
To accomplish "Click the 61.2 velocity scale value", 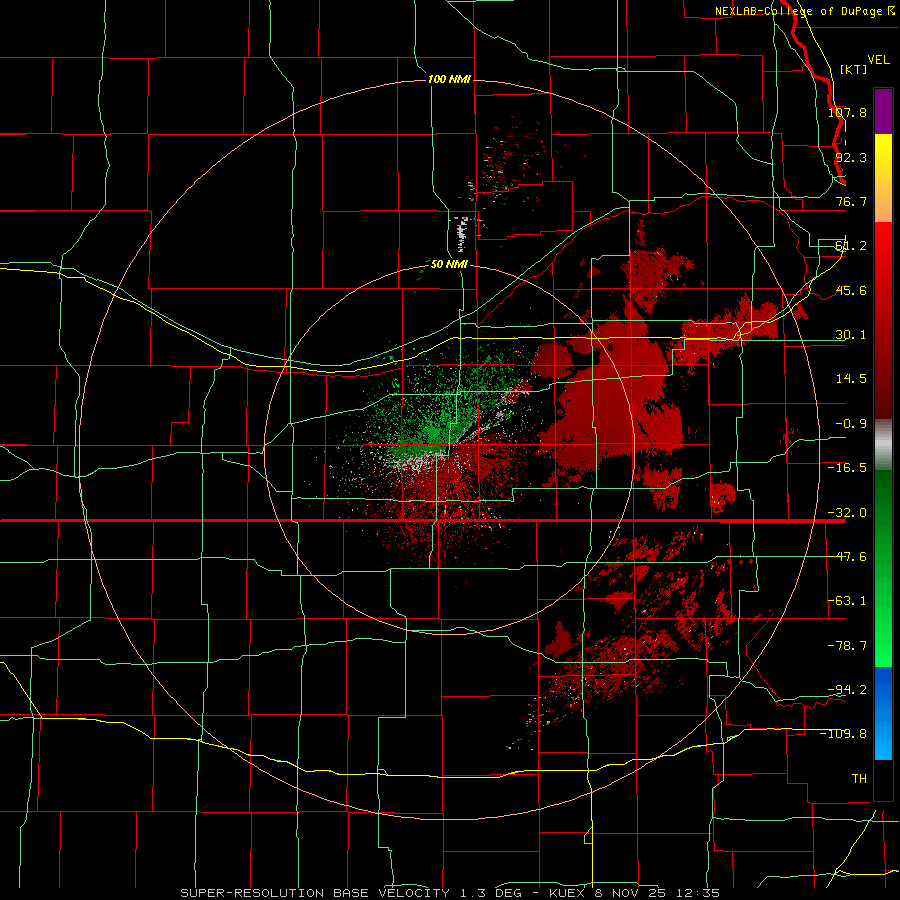I will click(851, 246).
